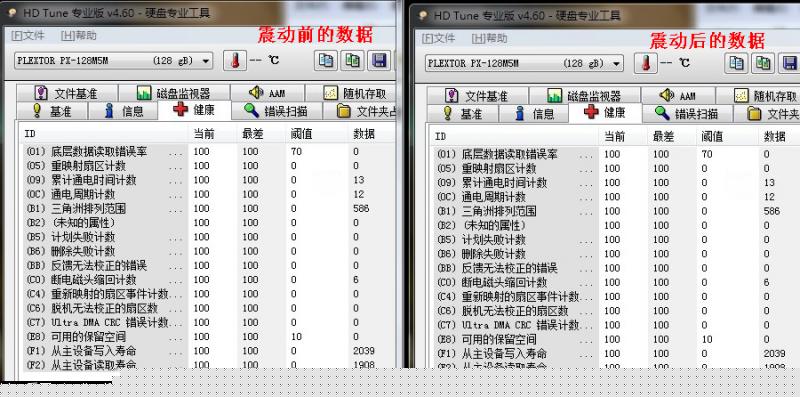The image size is (800, 397).
Task: Open 帮助 menu in left window
Action: click(79, 36)
